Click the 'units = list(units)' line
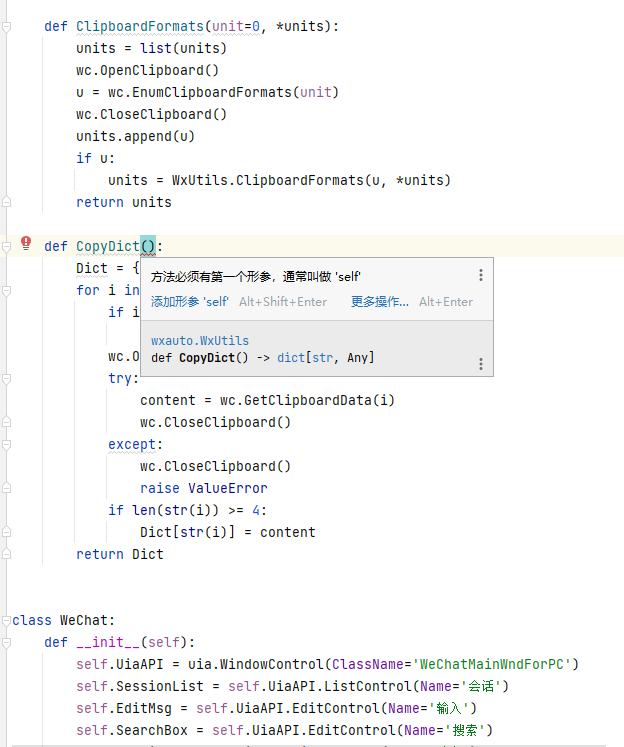The height and width of the screenshot is (747, 624). 151,48
